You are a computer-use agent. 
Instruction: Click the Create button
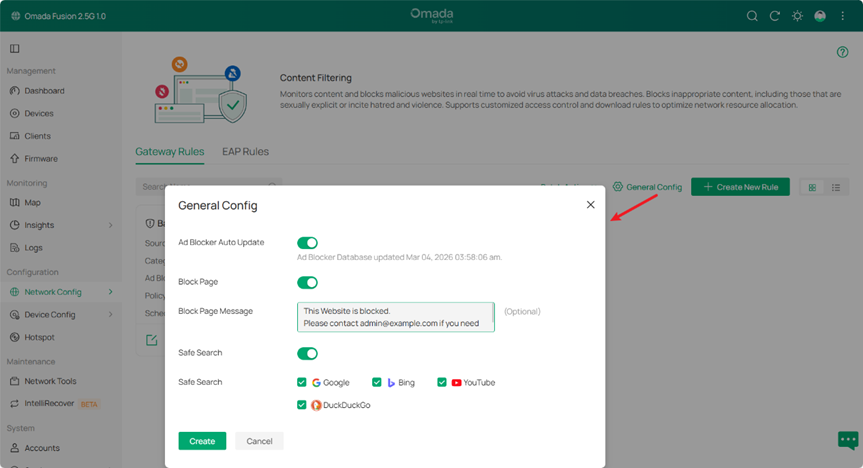coord(202,441)
